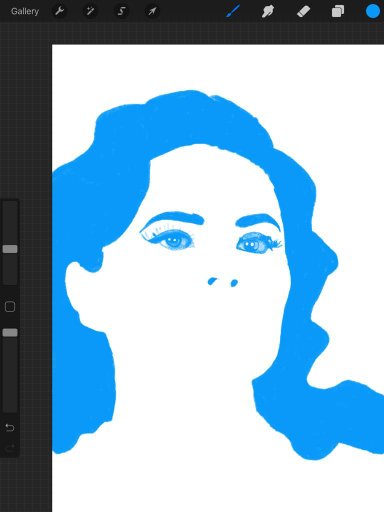Click the dimmed redo arrow
The width and height of the screenshot is (384, 512).
point(10,447)
